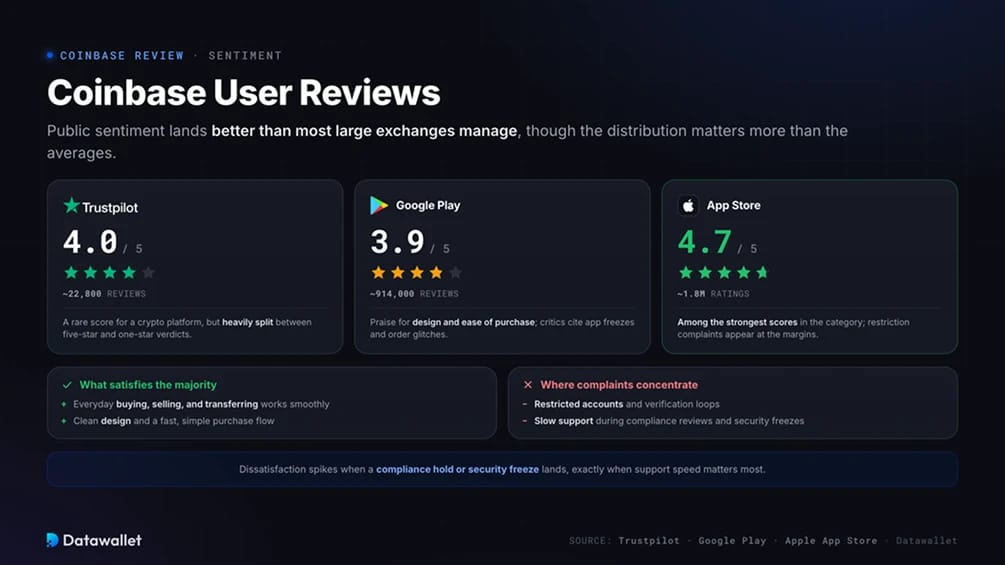Click the Google Play orange star rating row
Image resolution: width=1005 pixels, height=565 pixels.
coord(417,272)
